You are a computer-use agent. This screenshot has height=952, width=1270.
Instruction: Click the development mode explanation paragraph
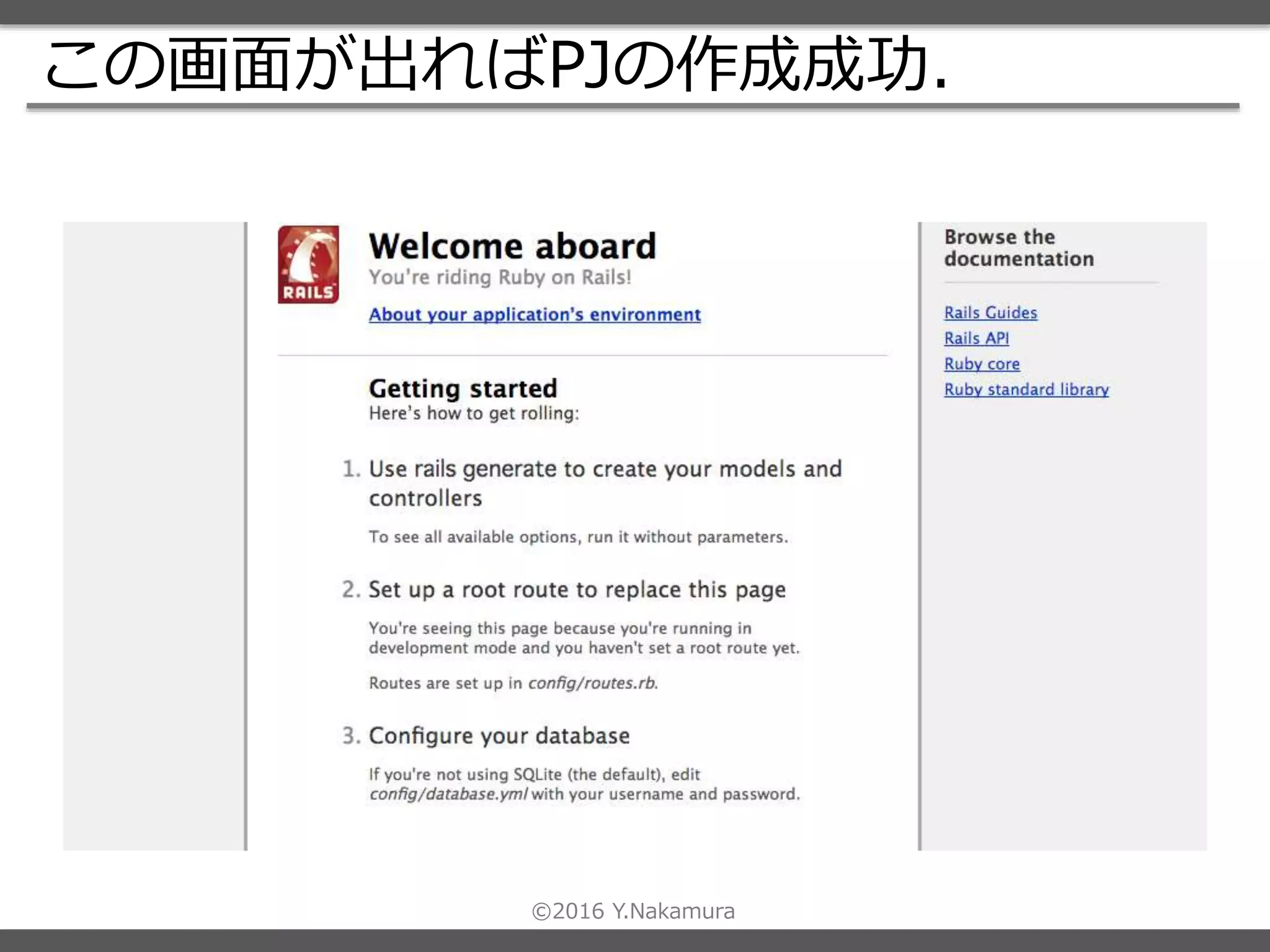point(584,638)
